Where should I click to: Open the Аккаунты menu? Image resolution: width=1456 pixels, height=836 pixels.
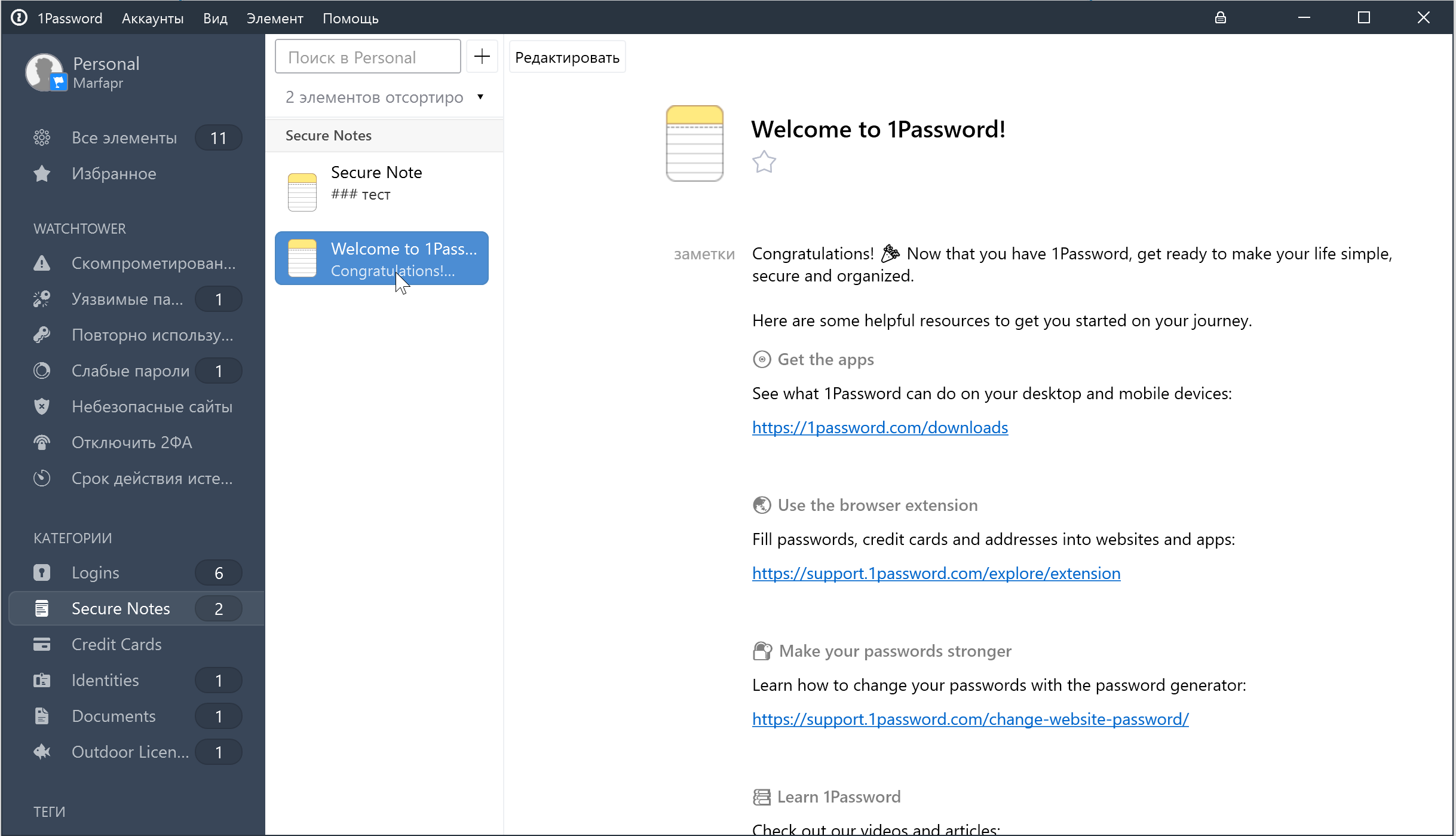(x=152, y=19)
